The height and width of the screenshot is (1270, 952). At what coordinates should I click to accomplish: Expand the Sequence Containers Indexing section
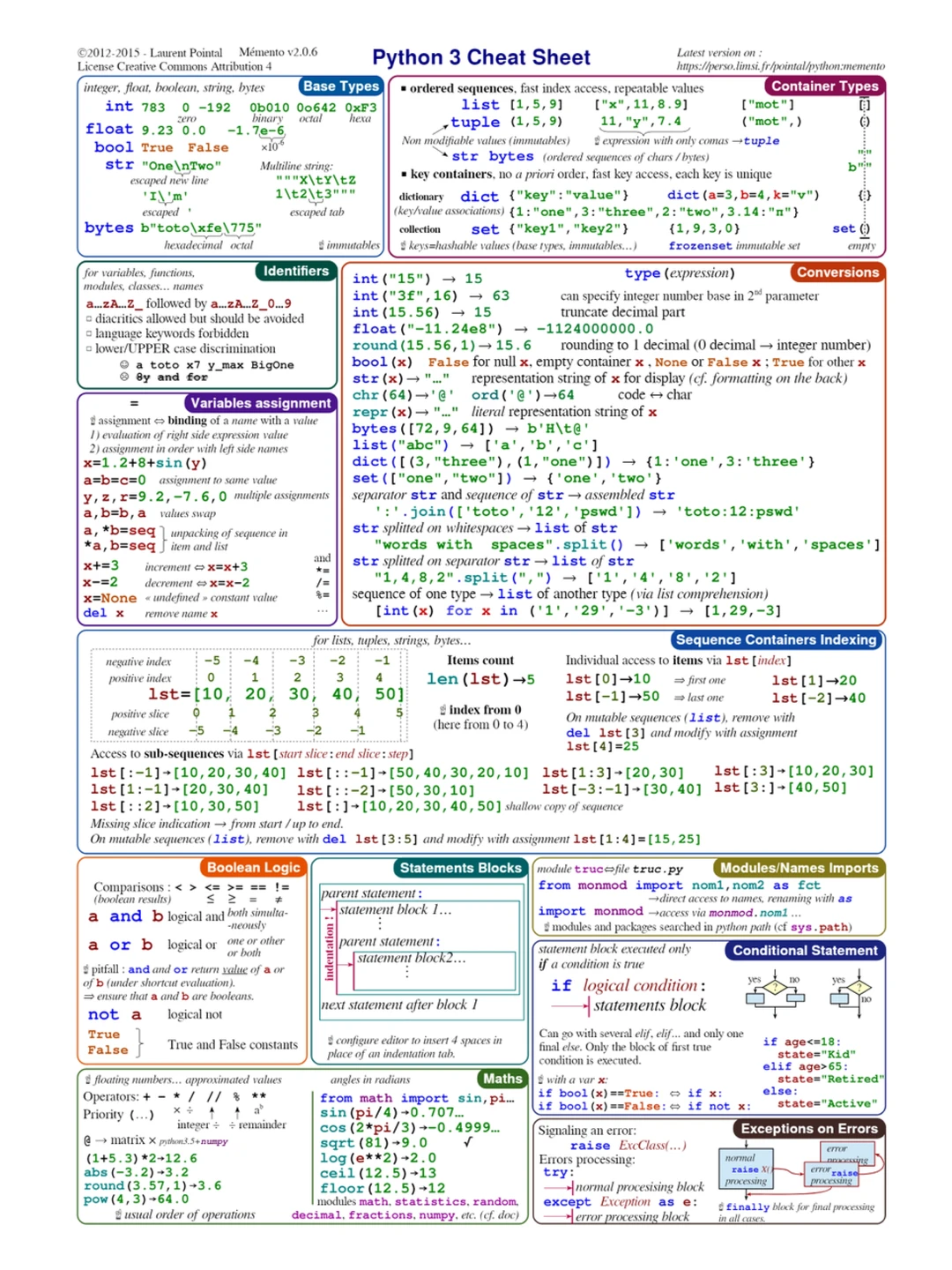775,639
